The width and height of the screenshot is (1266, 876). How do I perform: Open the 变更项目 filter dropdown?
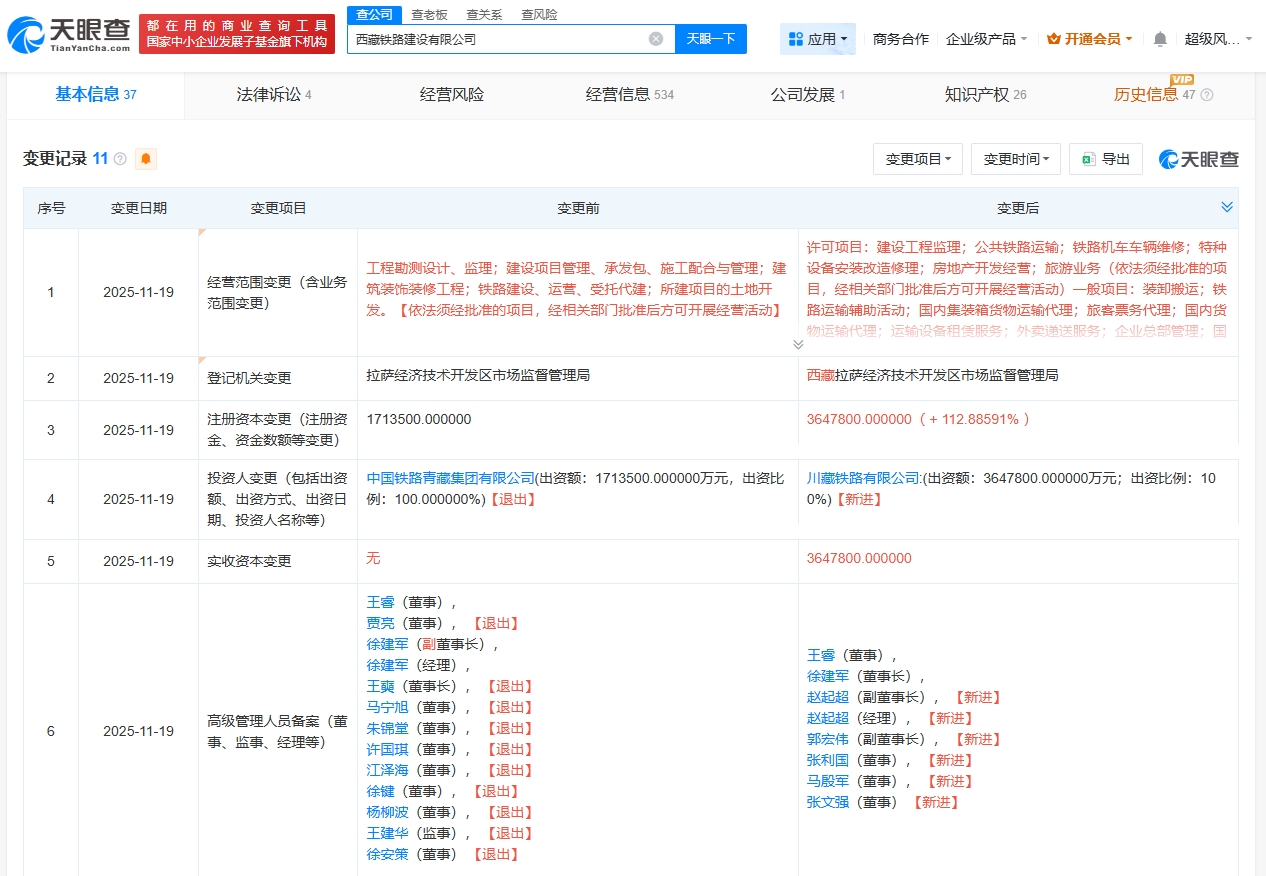click(918, 159)
